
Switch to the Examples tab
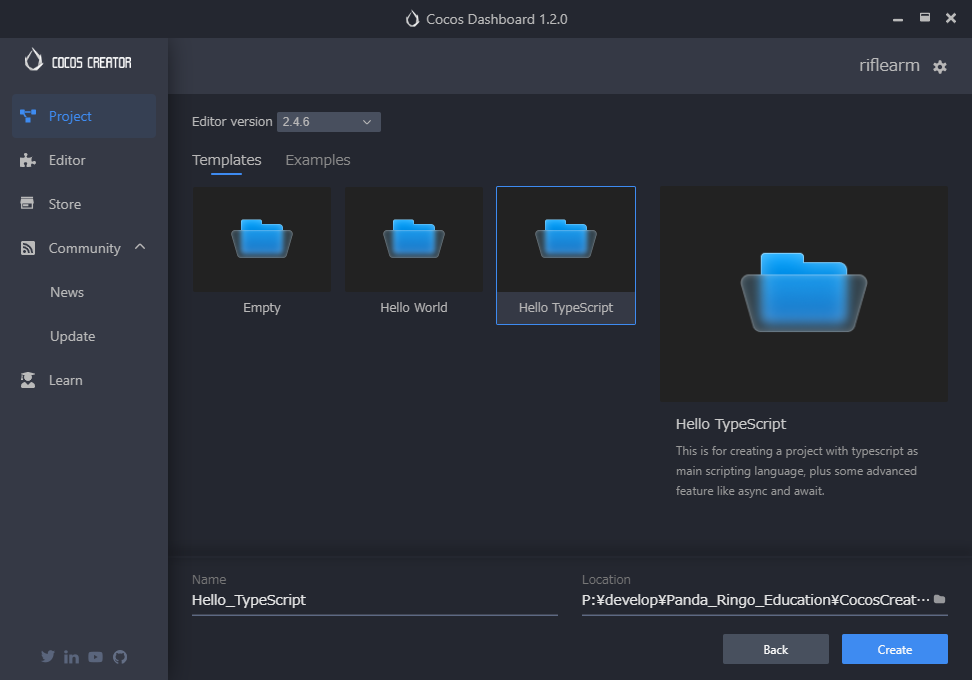317,160
